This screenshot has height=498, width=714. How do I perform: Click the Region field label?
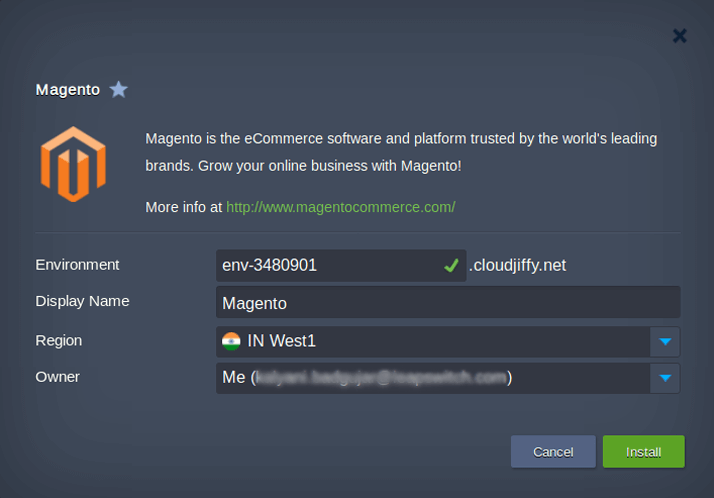(x=58, y=341)
